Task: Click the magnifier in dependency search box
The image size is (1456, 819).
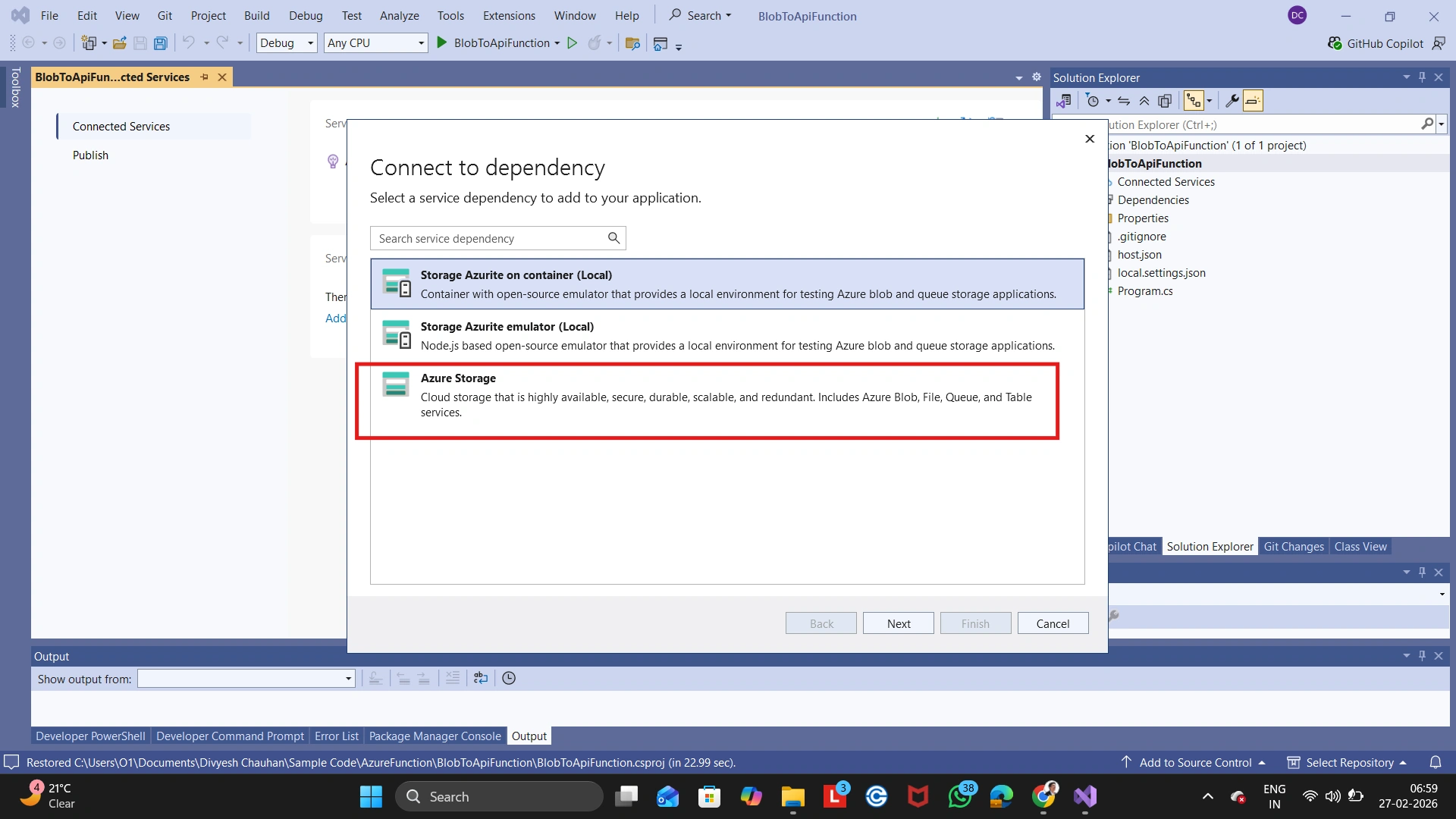Action: tap(613, 238)
